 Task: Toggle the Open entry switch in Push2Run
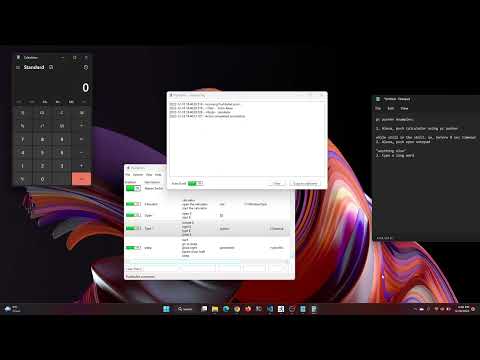(133, 215)
